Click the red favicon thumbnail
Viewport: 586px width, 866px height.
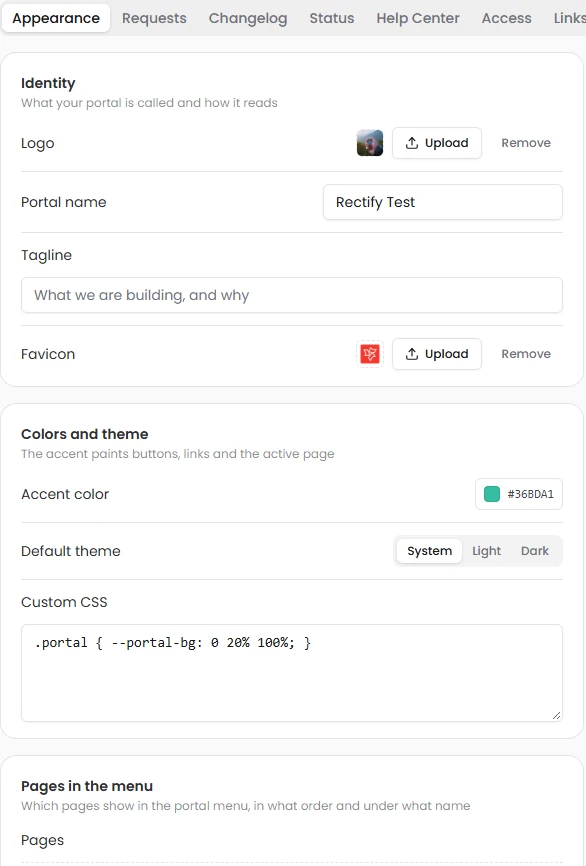tap(370, 354)
